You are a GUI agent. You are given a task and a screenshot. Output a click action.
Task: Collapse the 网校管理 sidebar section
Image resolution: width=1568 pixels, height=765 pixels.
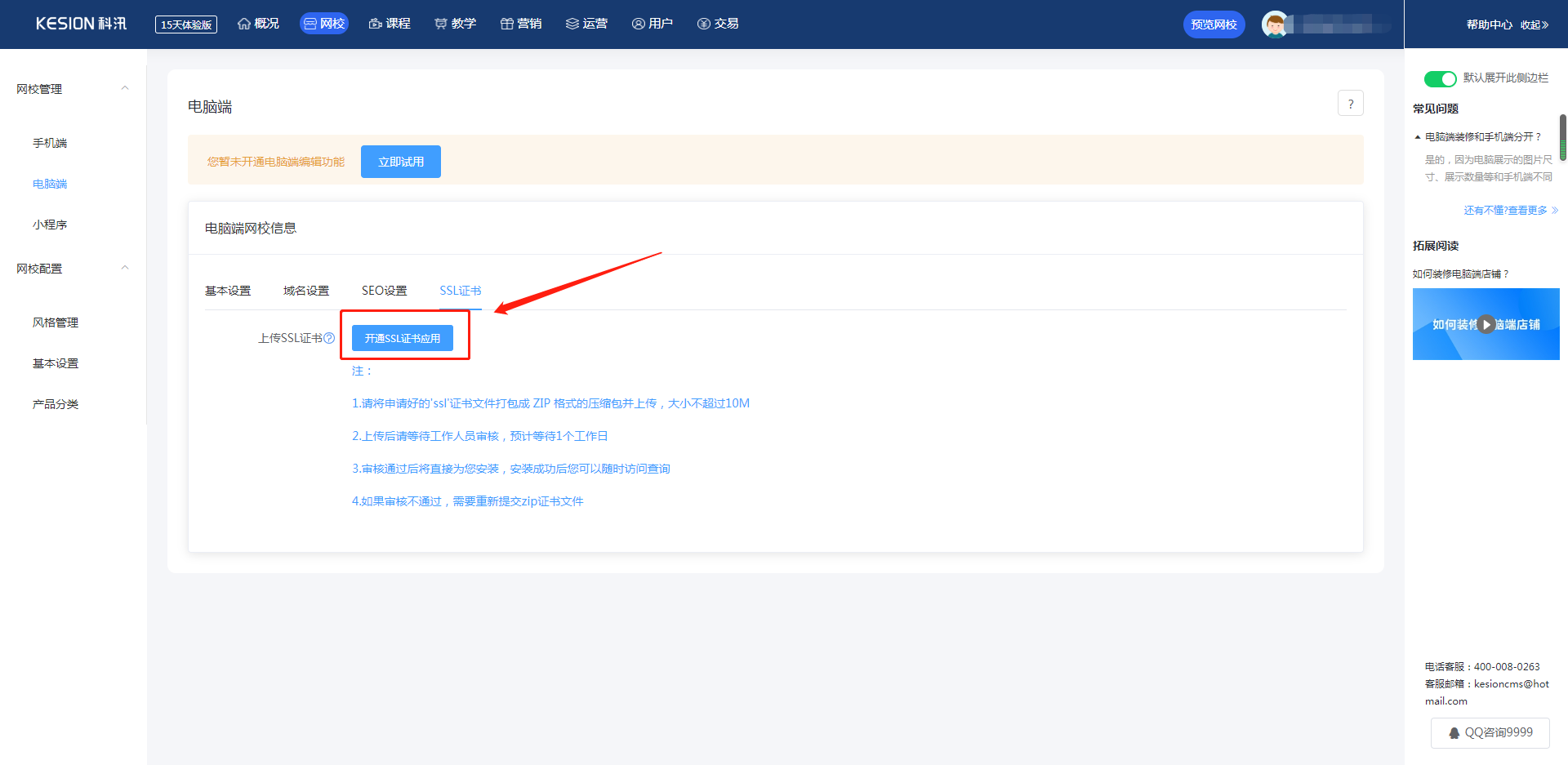[x=125, y=88]
